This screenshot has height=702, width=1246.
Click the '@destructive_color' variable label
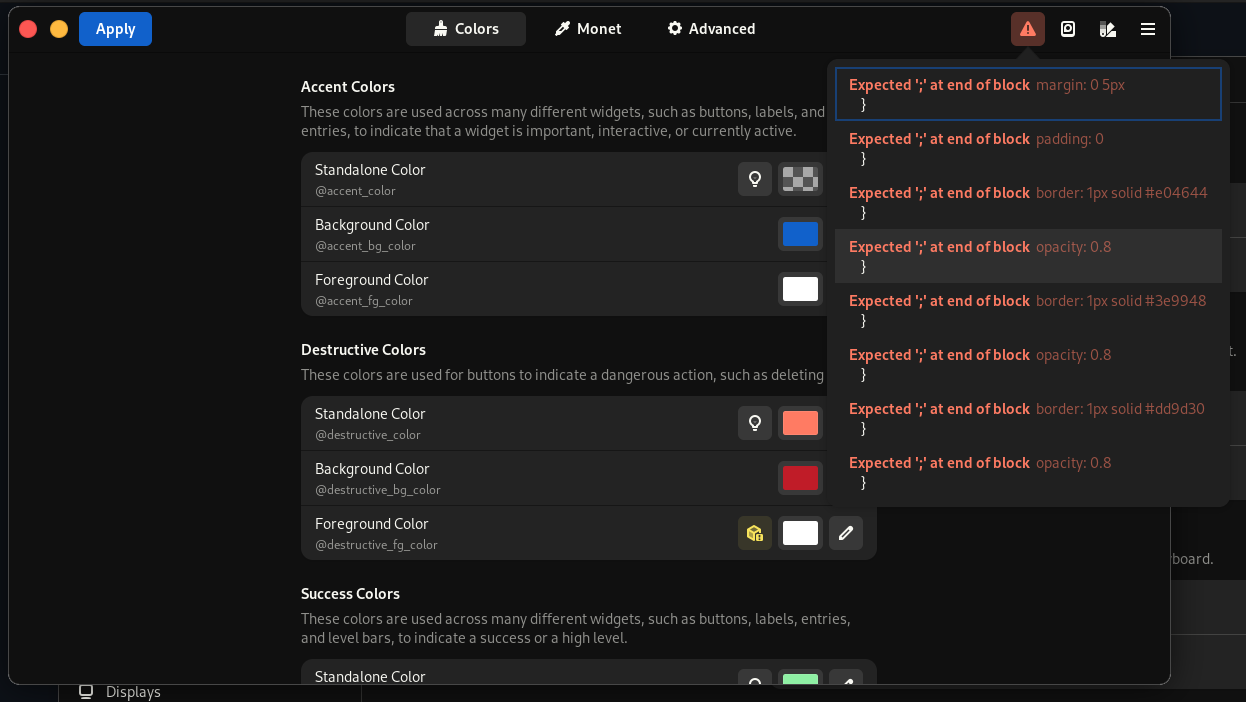(x=367, y=435)
